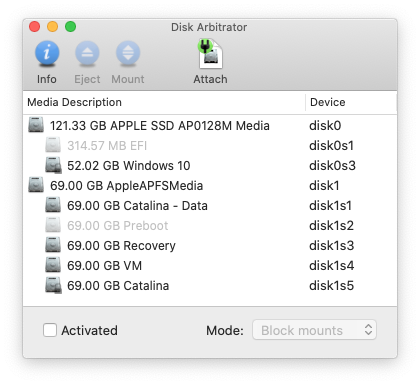Click the Mount toolbar icon
This screenshot has width=420, height=385.
click(x=128, y=53)
